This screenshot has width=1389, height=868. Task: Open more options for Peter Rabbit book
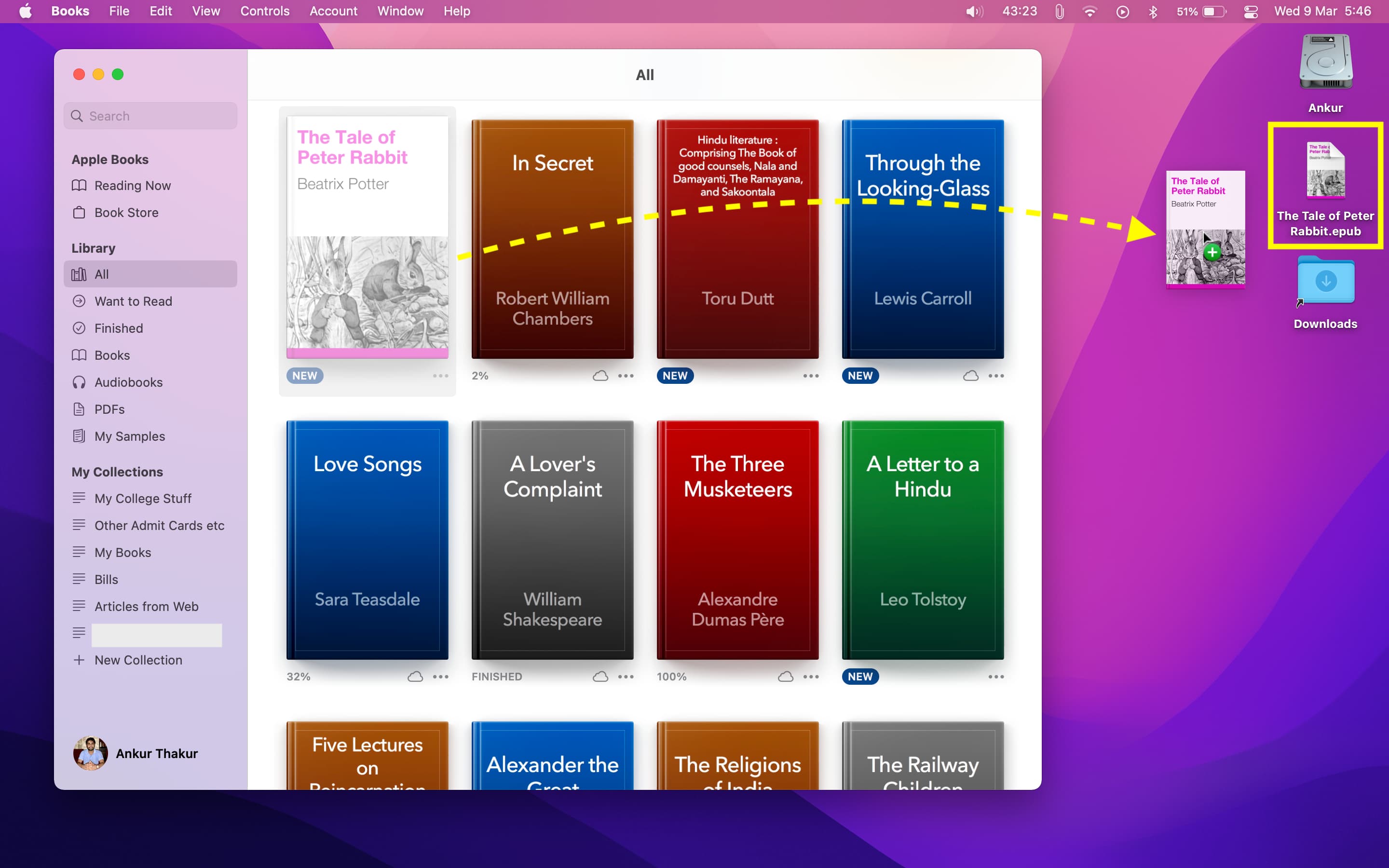(x=440, y=376)
